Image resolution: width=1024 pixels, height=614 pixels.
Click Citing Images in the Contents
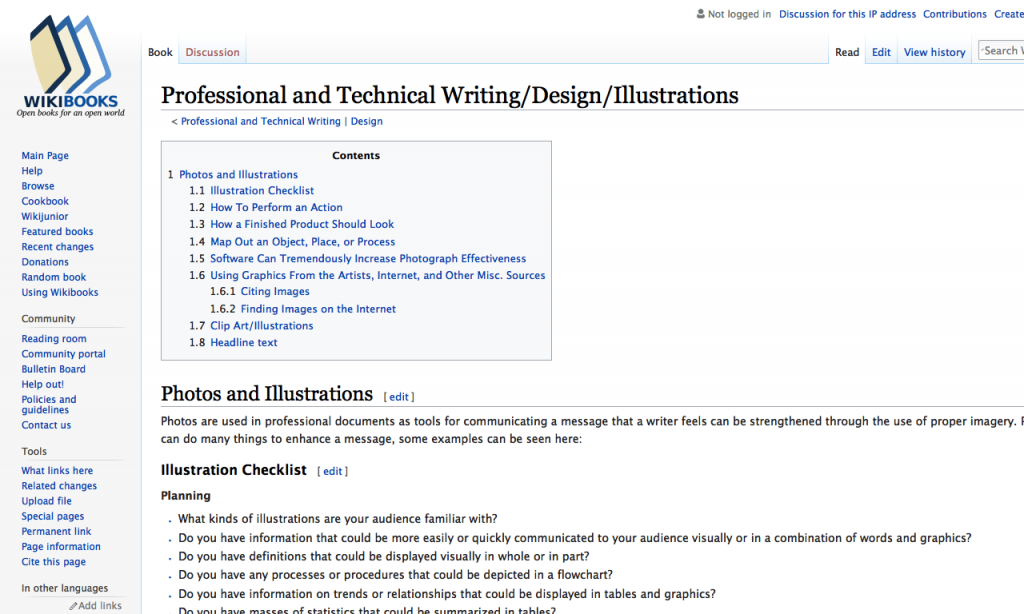(x=274, y=291)
